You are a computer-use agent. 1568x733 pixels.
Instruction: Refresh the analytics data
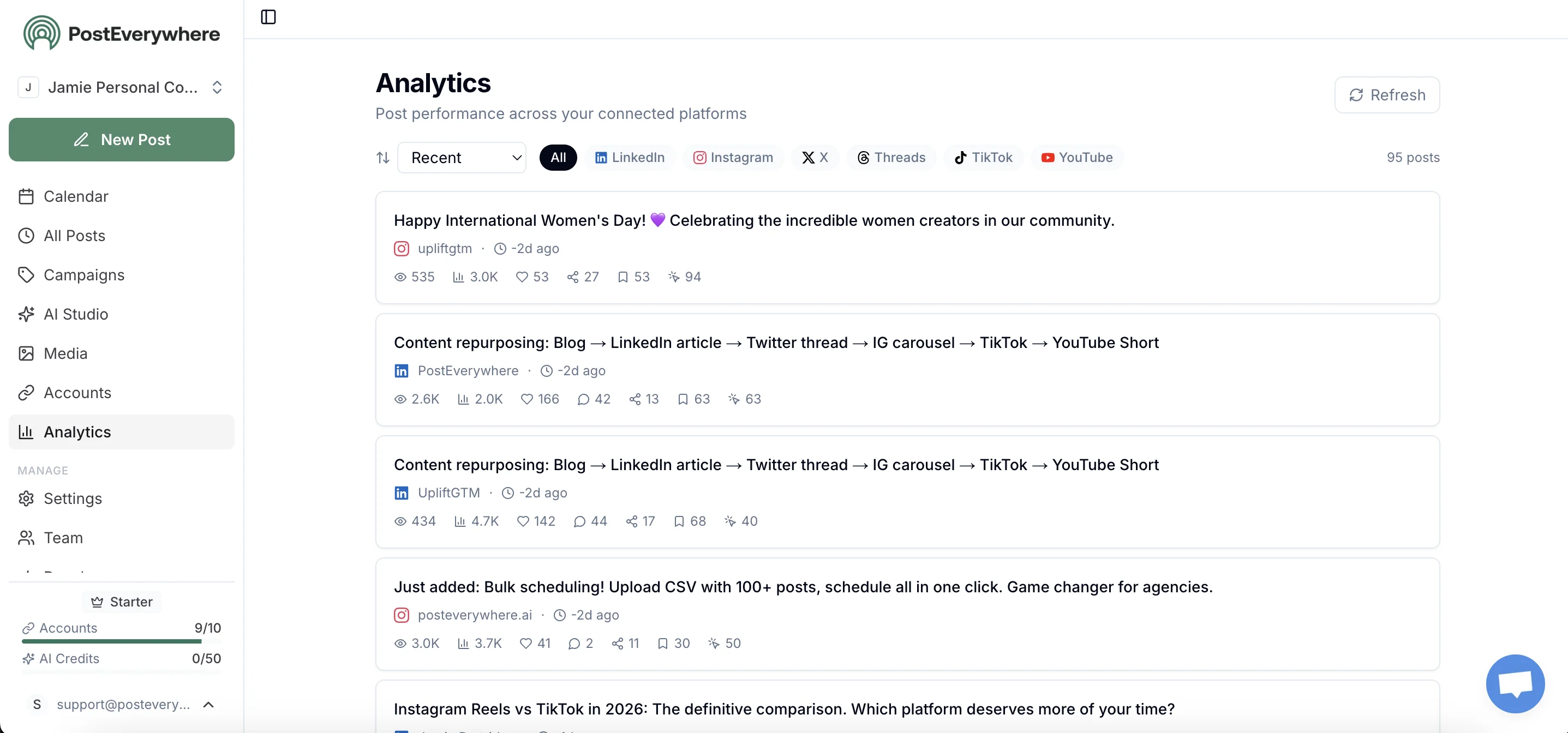click(1387, 95)
